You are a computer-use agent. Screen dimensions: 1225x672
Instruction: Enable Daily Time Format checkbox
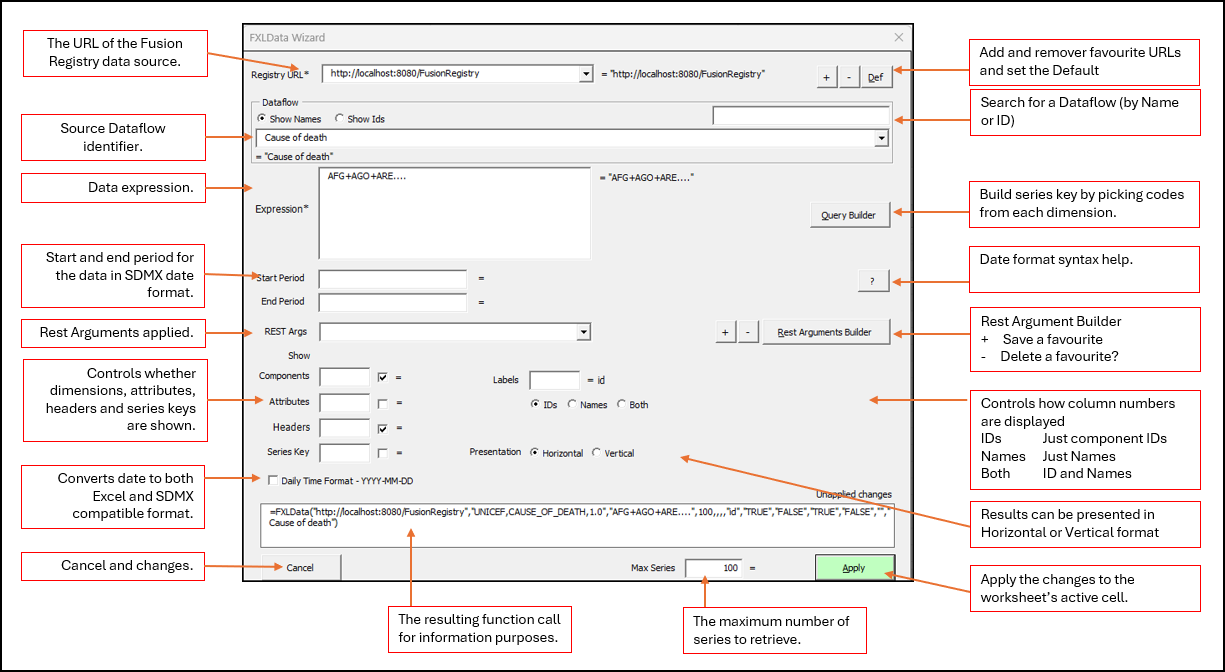pos(273,480)
